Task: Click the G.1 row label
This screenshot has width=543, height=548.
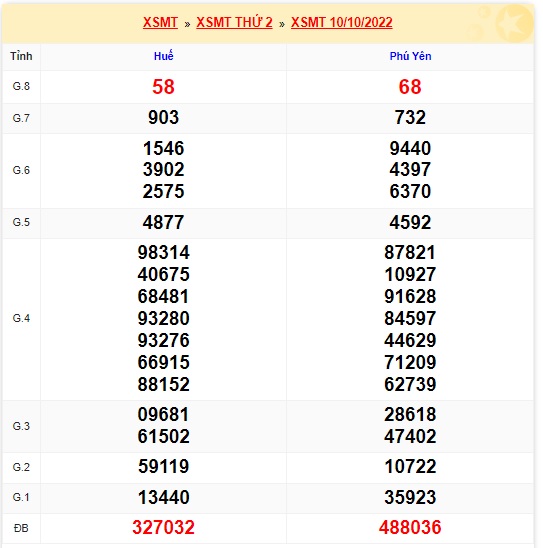Action: pos(21,497)
